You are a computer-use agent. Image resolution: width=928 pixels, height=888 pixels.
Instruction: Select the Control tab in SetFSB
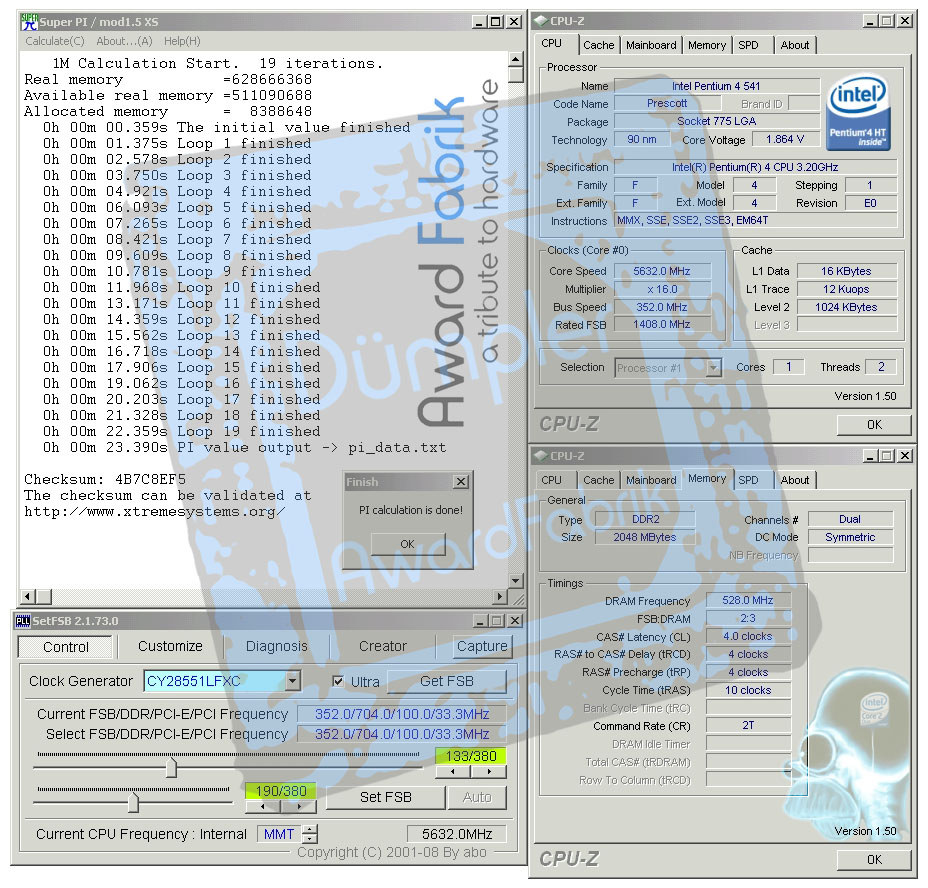tap(65, 647)
